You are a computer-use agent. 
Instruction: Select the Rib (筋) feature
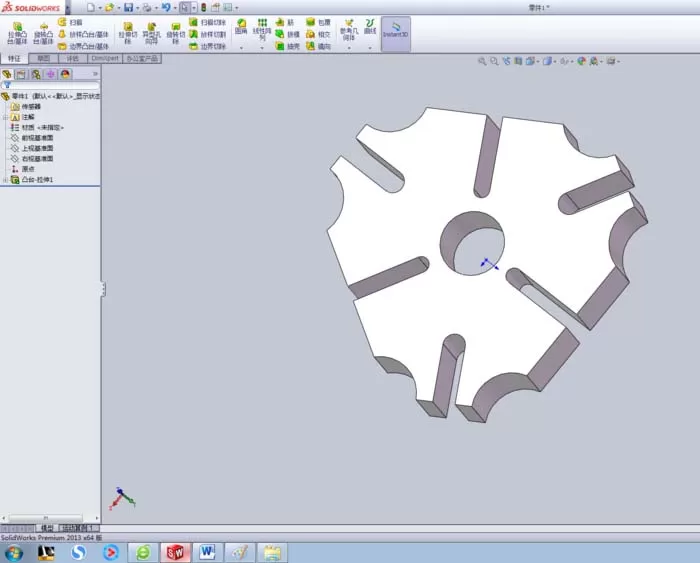click(285, 22)
